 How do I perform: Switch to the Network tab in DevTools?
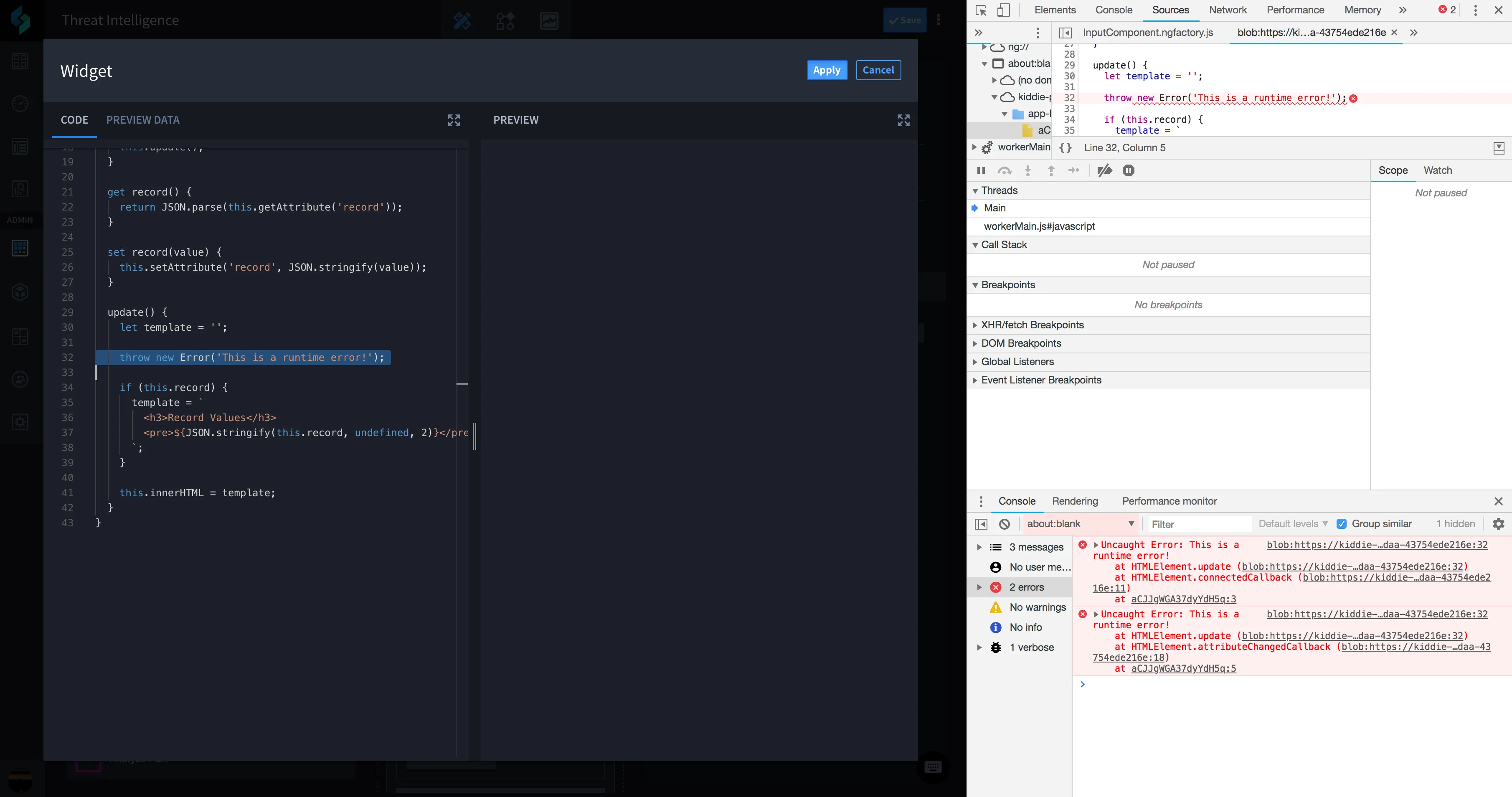pyautogui.click(x=1227, y=10)
